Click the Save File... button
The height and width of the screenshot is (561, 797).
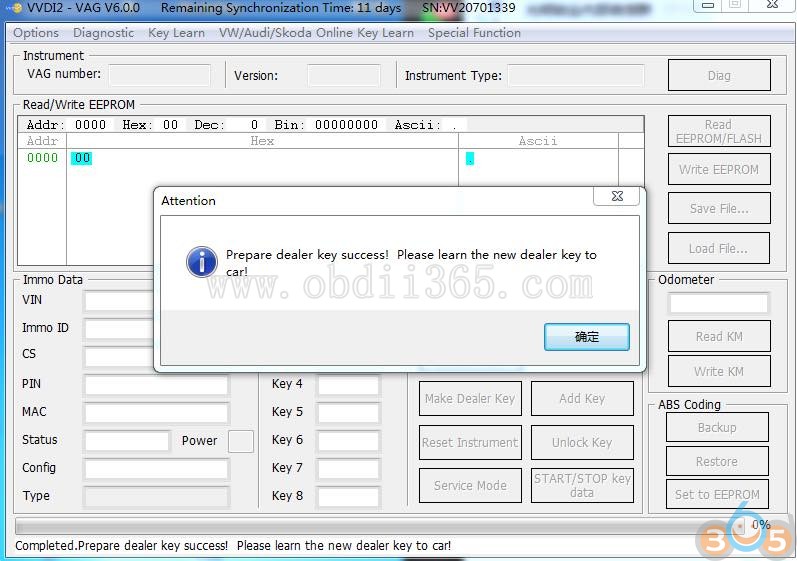pyautogui.click(x=719, y=208)
